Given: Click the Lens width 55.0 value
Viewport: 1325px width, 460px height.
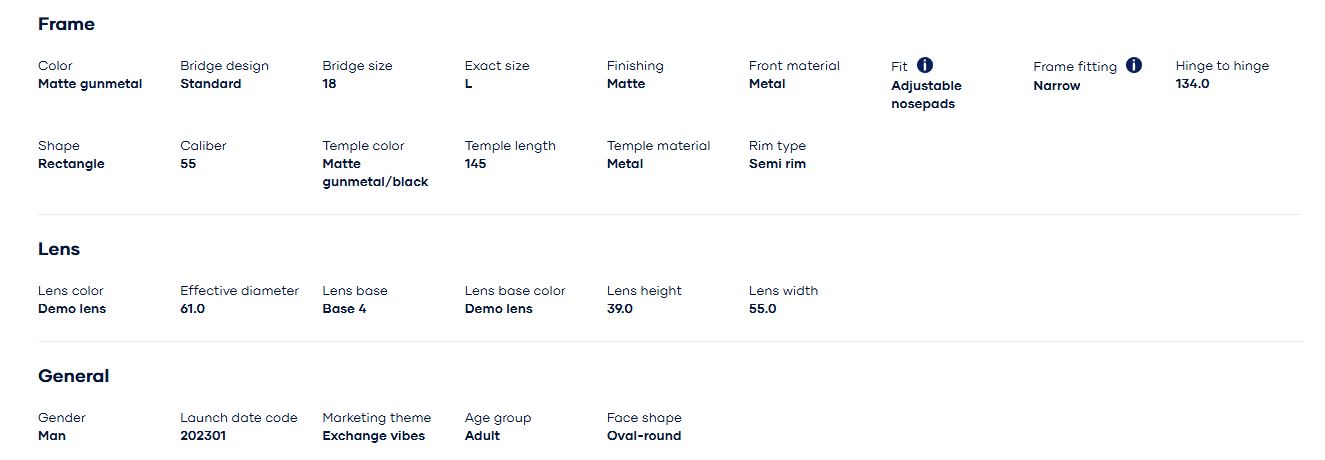Looking at the screenshot, I should 762,309.
